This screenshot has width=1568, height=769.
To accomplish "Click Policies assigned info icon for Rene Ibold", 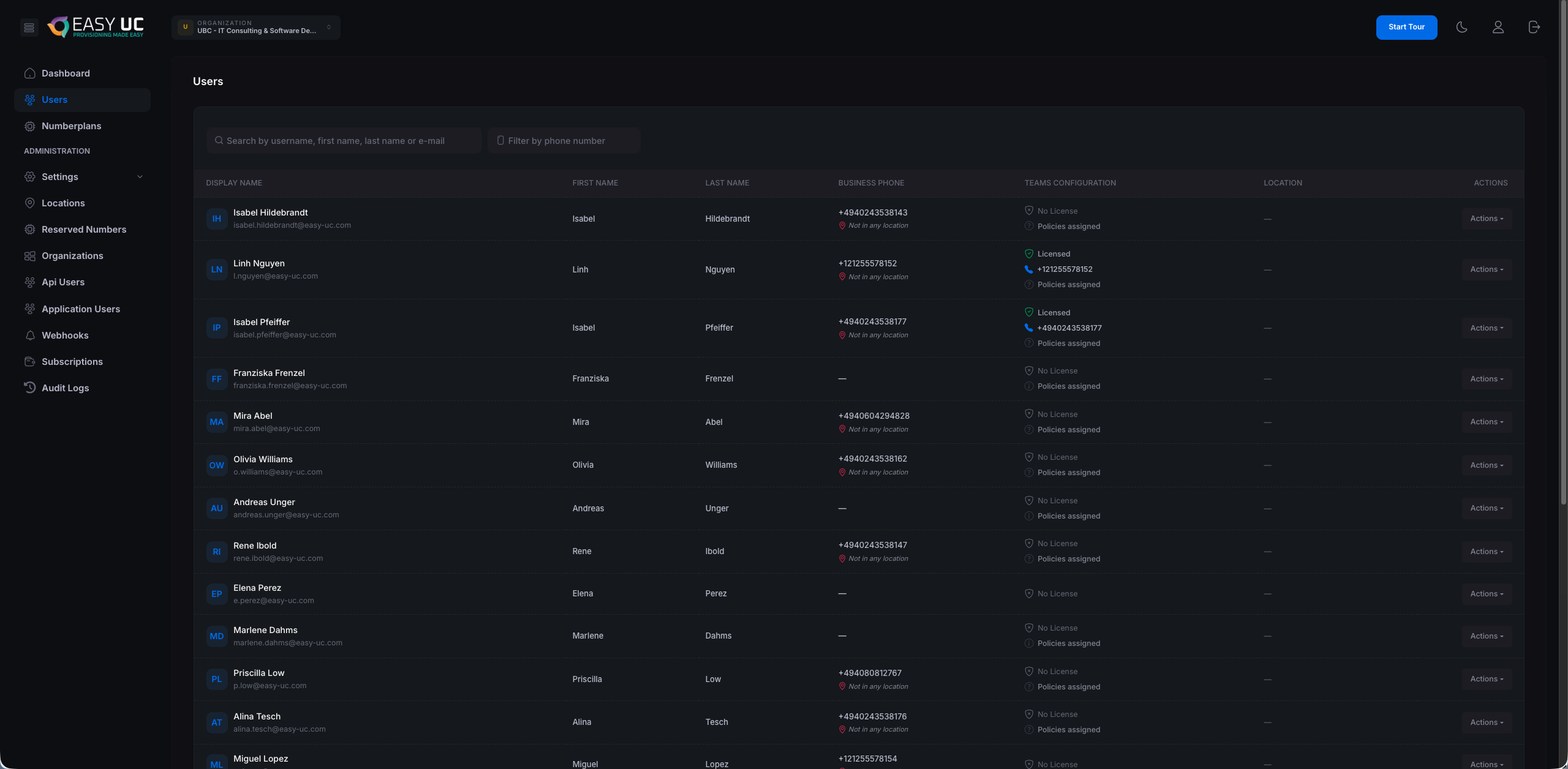I will tap(1029, 559).
